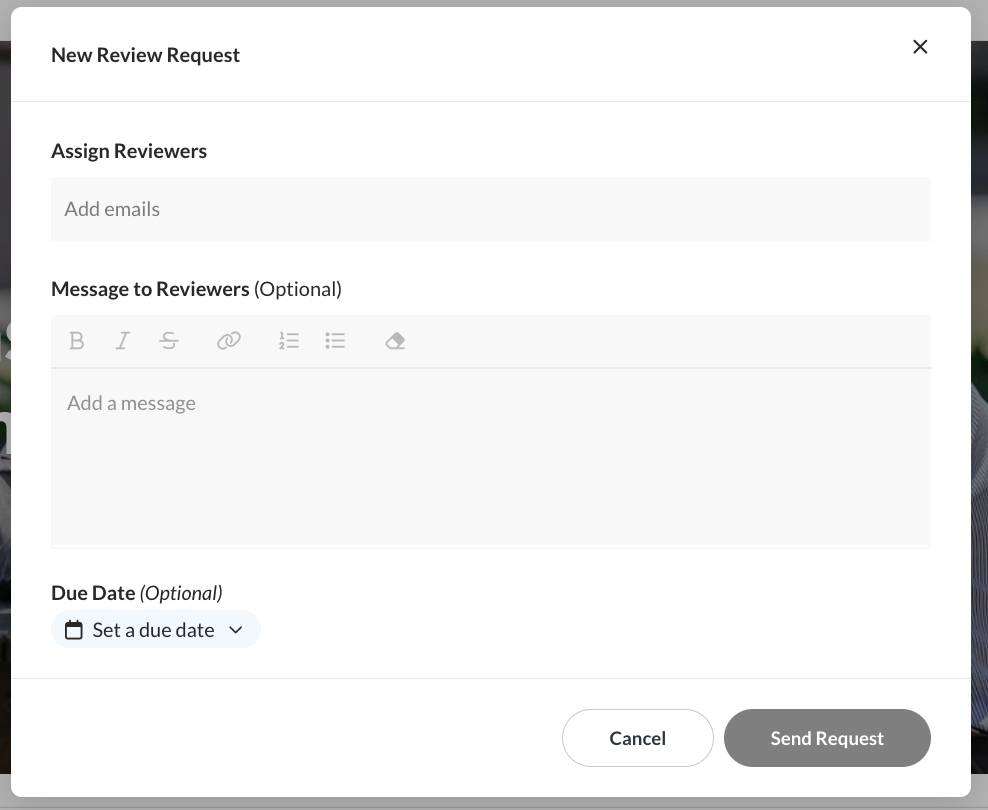Viewport: 988px width, 810px height.
Task: Expand the due date chevron arrow
Action: [x=236, y=630]
